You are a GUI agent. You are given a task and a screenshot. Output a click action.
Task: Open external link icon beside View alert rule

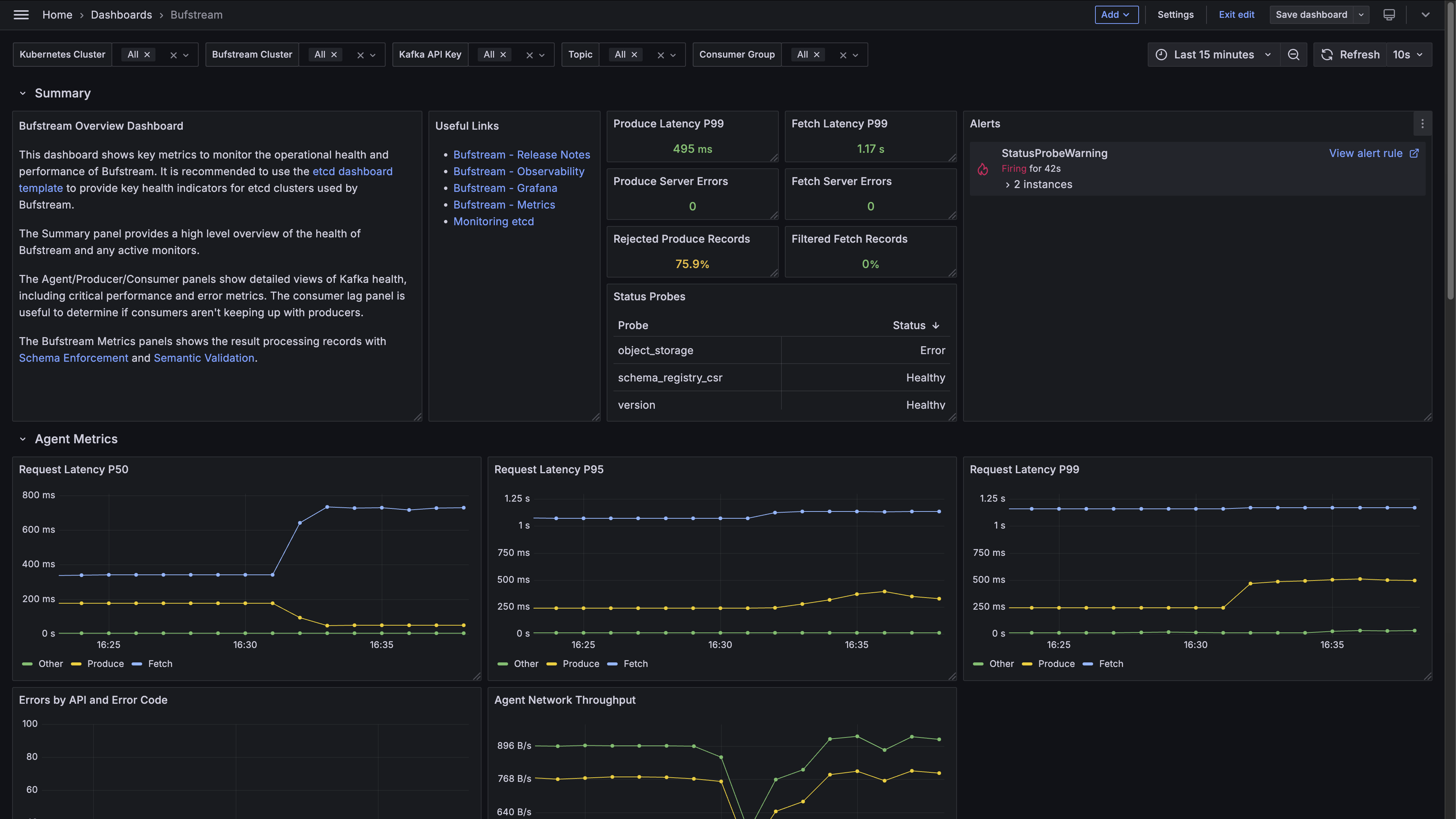1414,153
